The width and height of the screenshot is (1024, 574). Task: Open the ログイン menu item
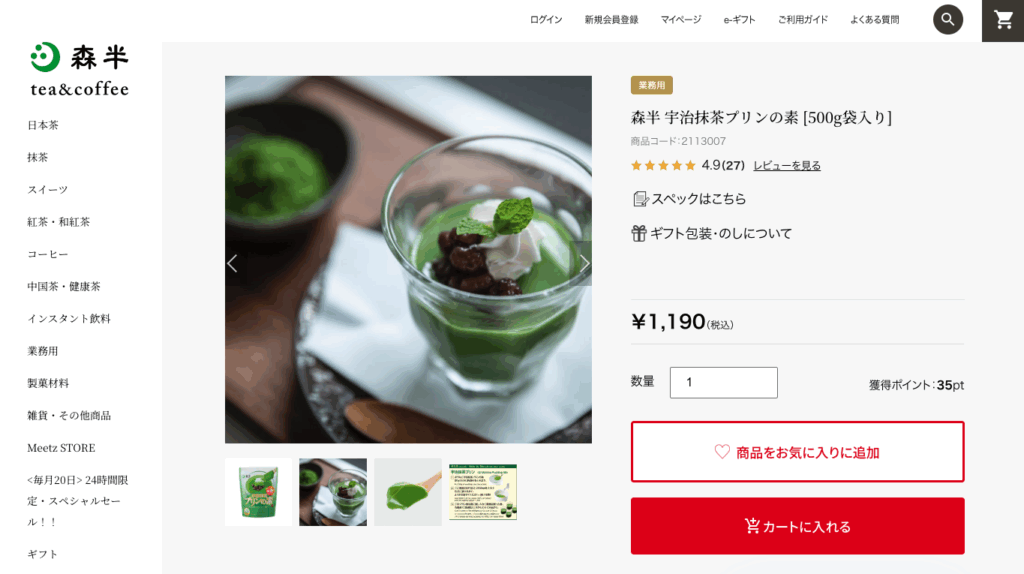pos(546,20)
